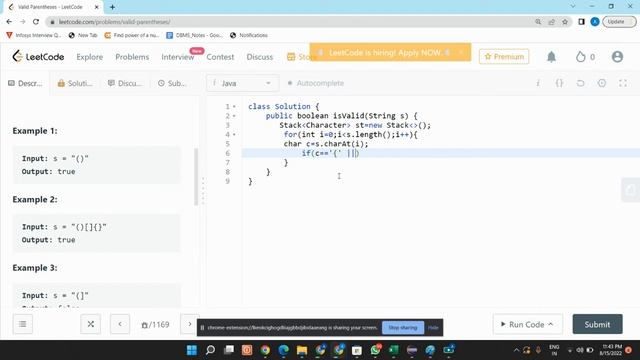Open the browser side panel icon

582,22
